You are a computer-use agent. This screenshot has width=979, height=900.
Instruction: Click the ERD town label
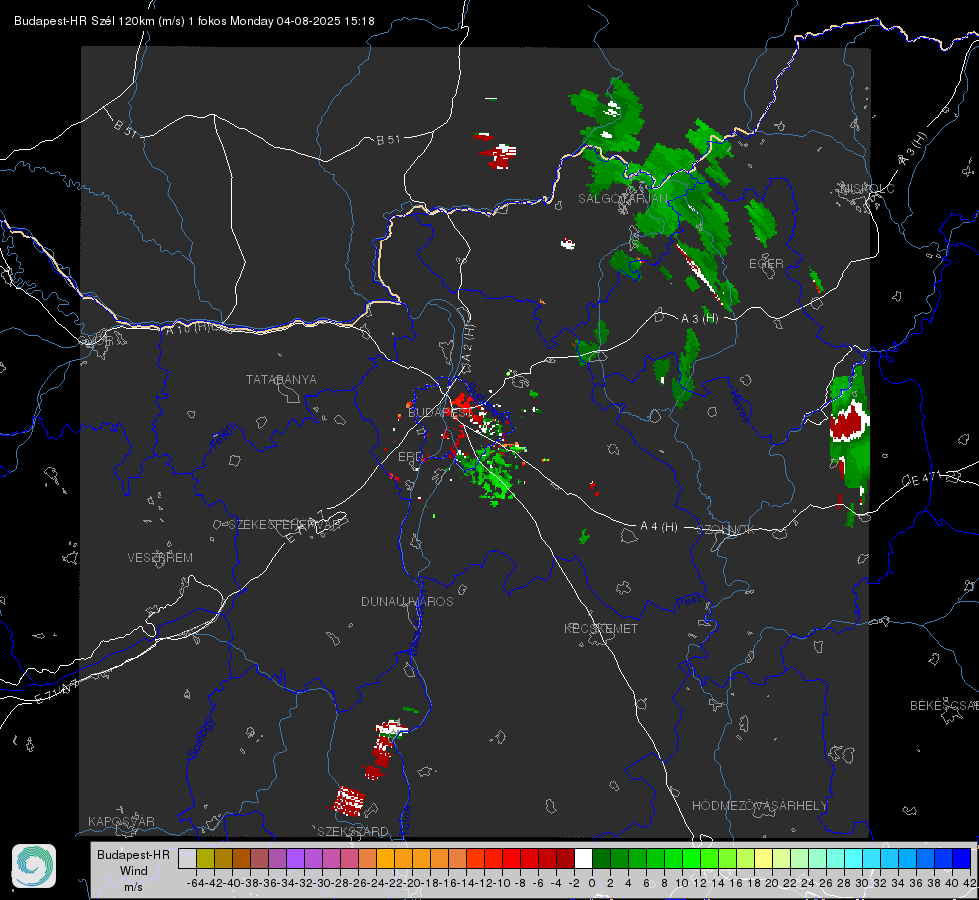pyautogui.click(x=410, y=457)
